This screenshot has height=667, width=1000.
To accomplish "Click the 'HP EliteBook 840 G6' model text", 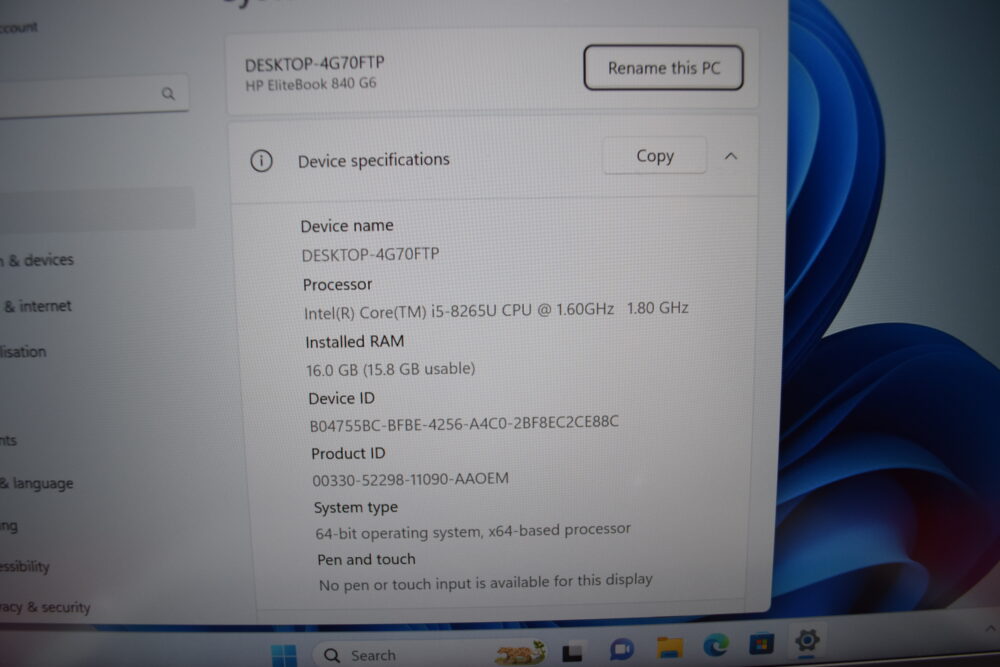I will pos(311,84).
